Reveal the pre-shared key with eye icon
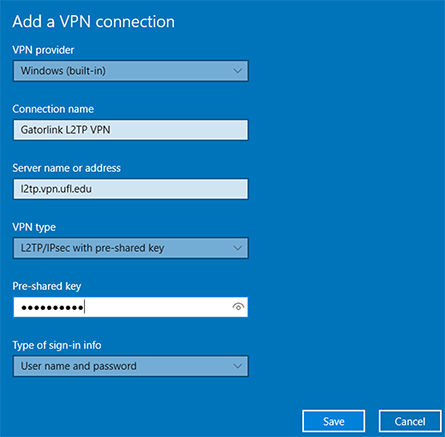Image resolution: width=445 pixels, height=437 pixels. [x=238, y=307]
